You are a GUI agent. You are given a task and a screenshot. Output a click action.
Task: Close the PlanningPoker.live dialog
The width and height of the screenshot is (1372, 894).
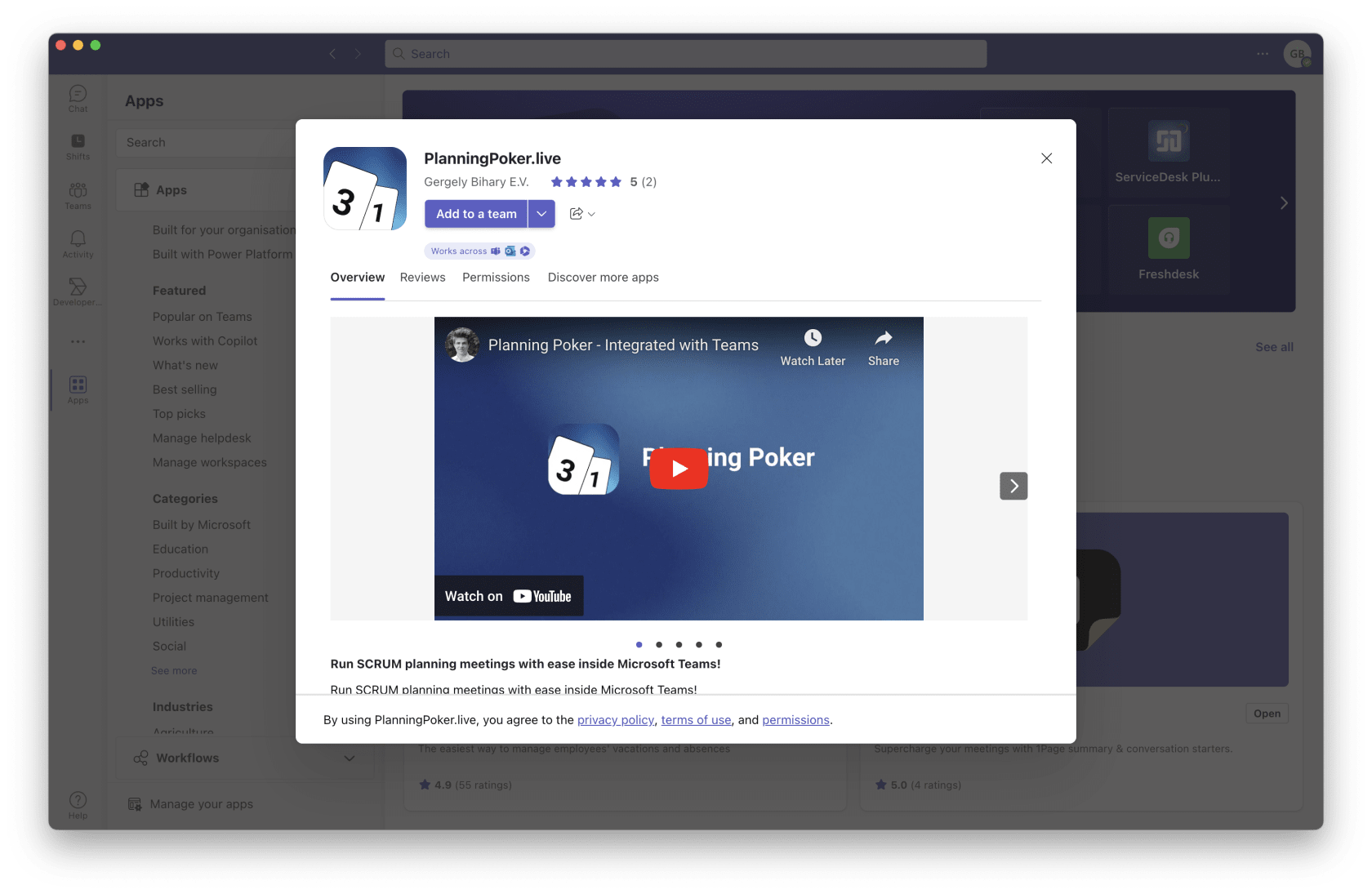click(x=1046, y=158)
